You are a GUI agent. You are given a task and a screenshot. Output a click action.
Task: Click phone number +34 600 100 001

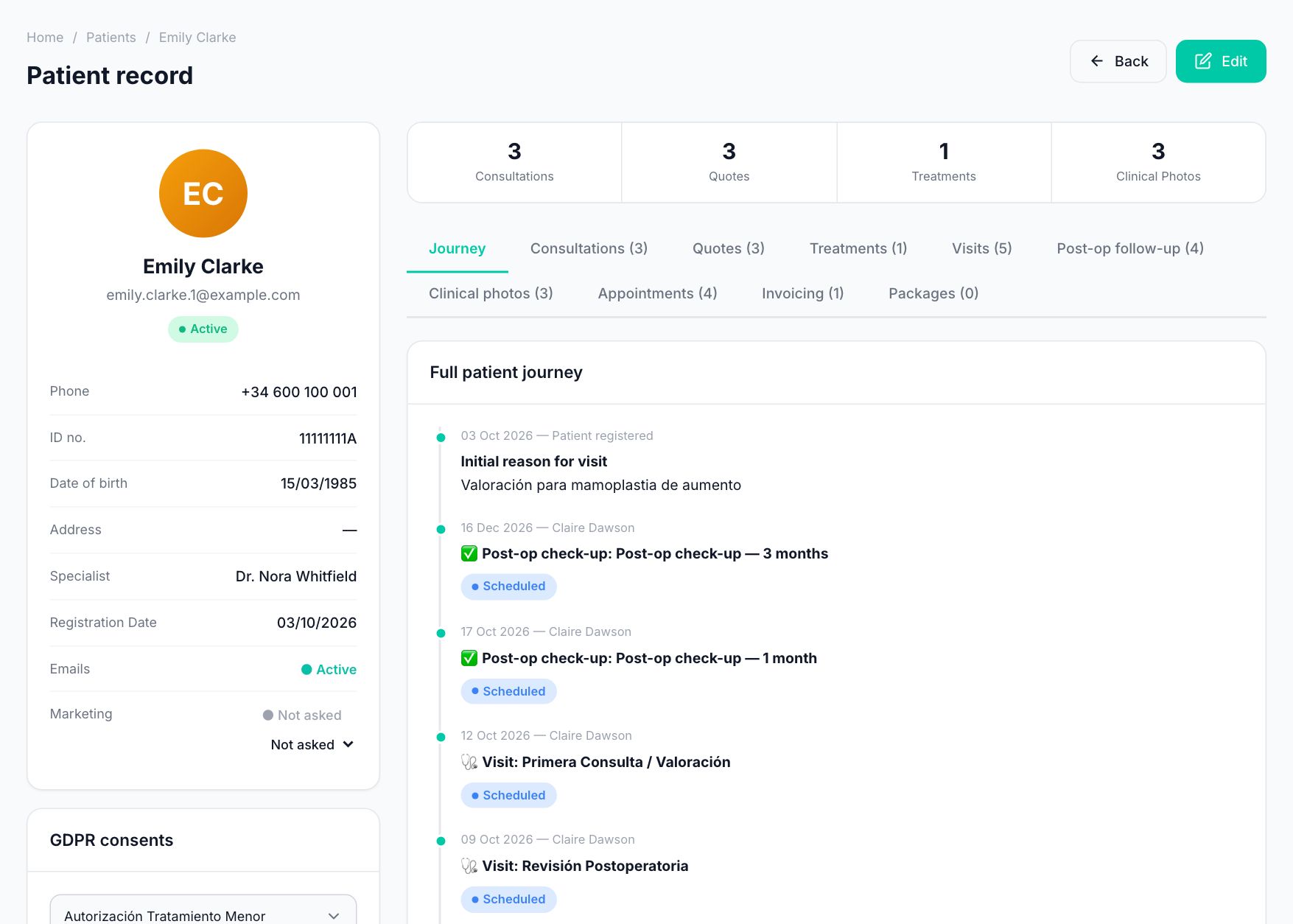[x=299, y=392]
